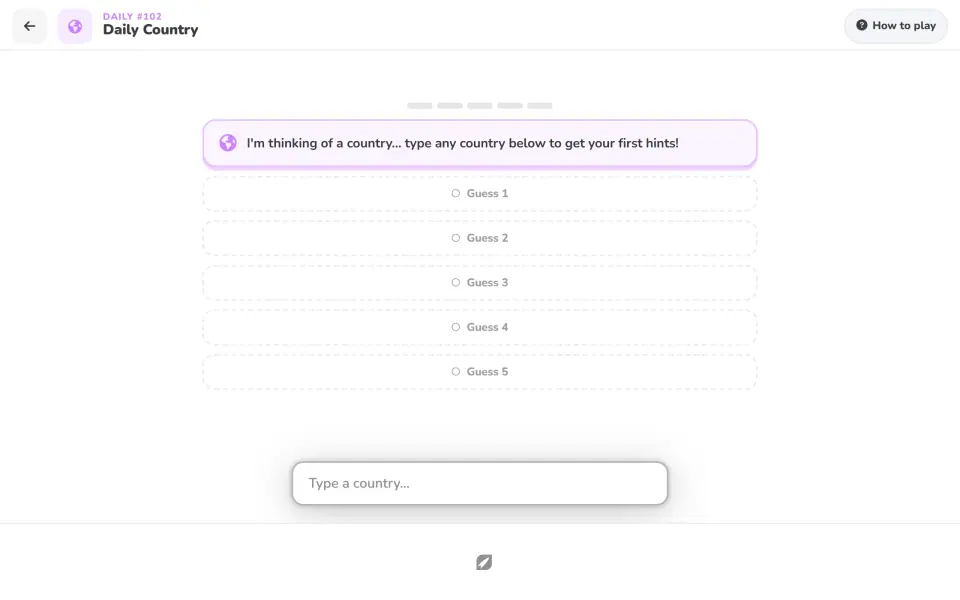Open the How to play guide
This screenshot has width=960, height=600.
click(x=896, y=26)
